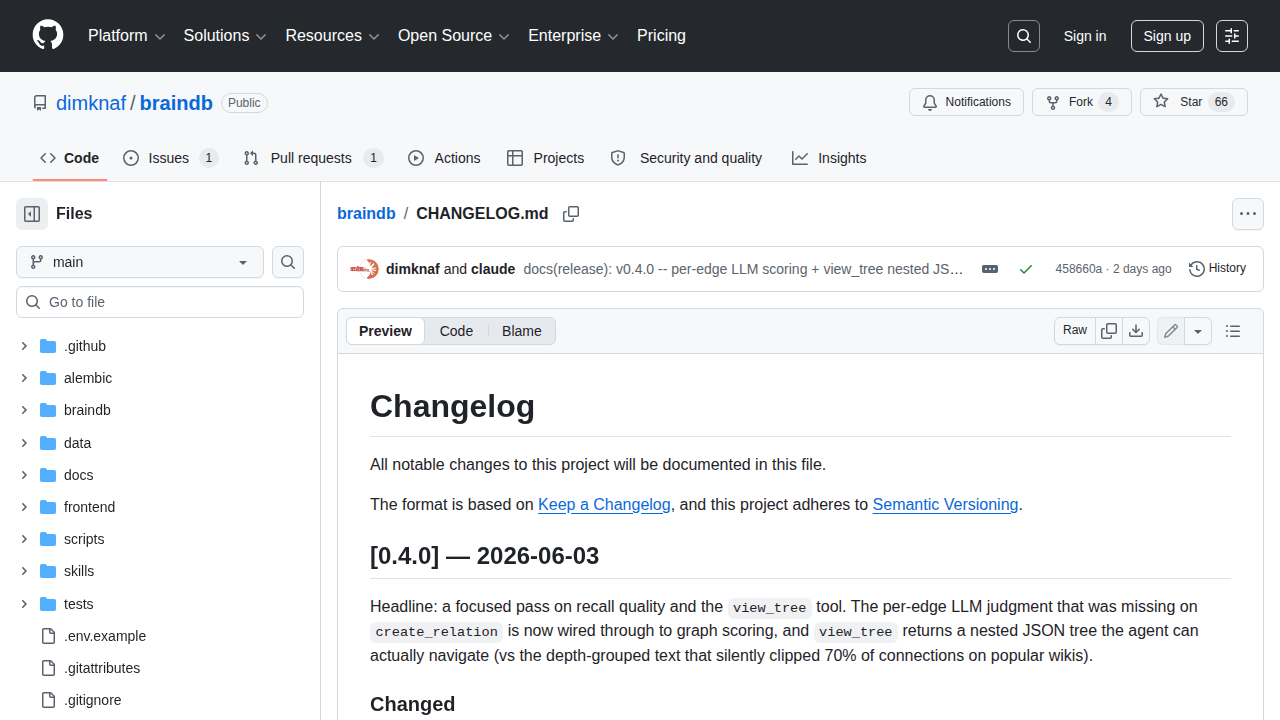Screen dimensions: 1280x720
Task: Open the Solutions menu
Action: 225,36
